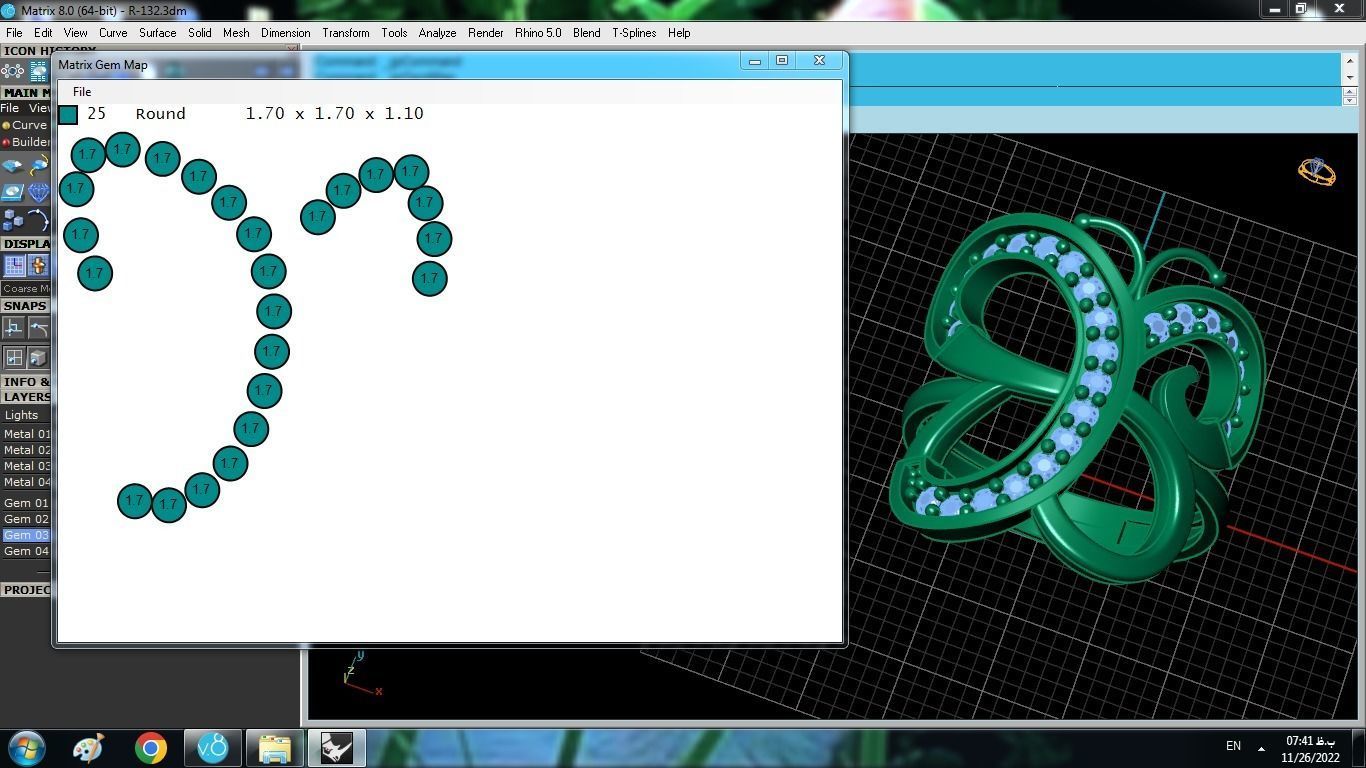Open the T-Splines menu

[x=634, y=33]
